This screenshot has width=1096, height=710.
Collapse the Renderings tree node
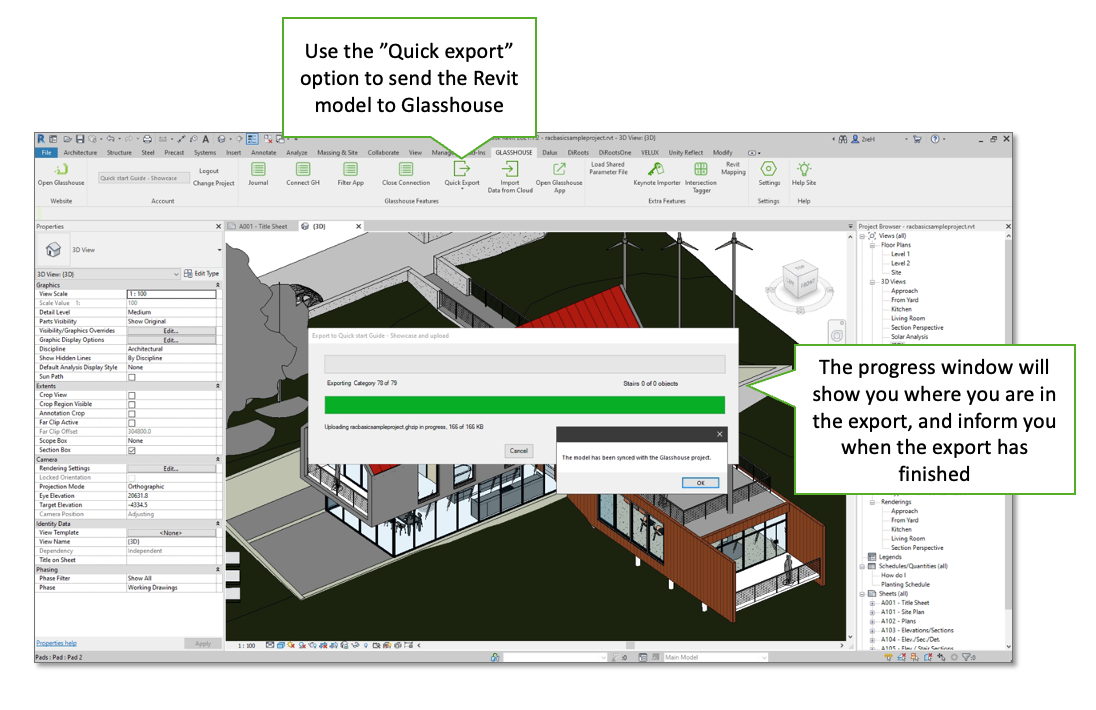(x=872, y=502)
